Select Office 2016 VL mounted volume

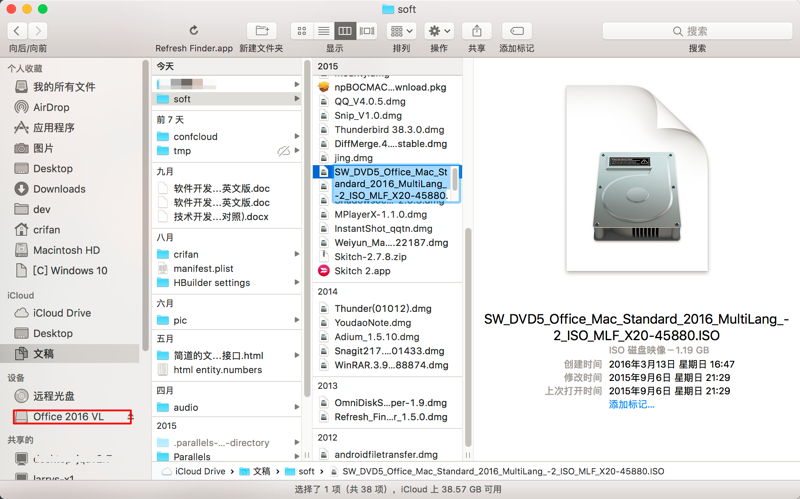(x=68, y=417)
